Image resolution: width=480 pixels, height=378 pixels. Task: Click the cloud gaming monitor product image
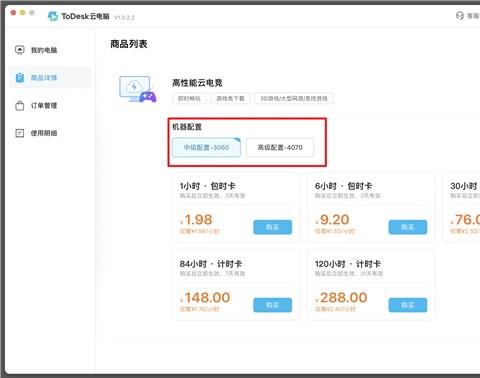137,89
